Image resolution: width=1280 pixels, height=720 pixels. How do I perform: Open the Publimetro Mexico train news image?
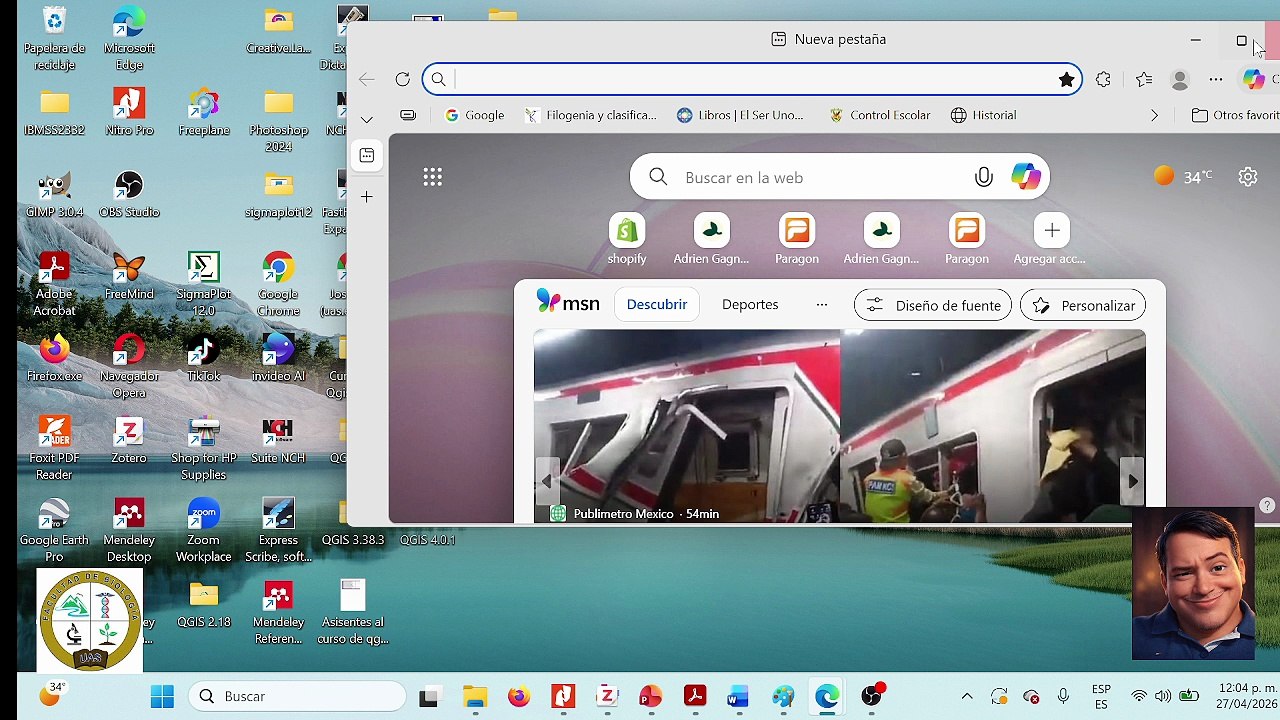click(840, 426)
